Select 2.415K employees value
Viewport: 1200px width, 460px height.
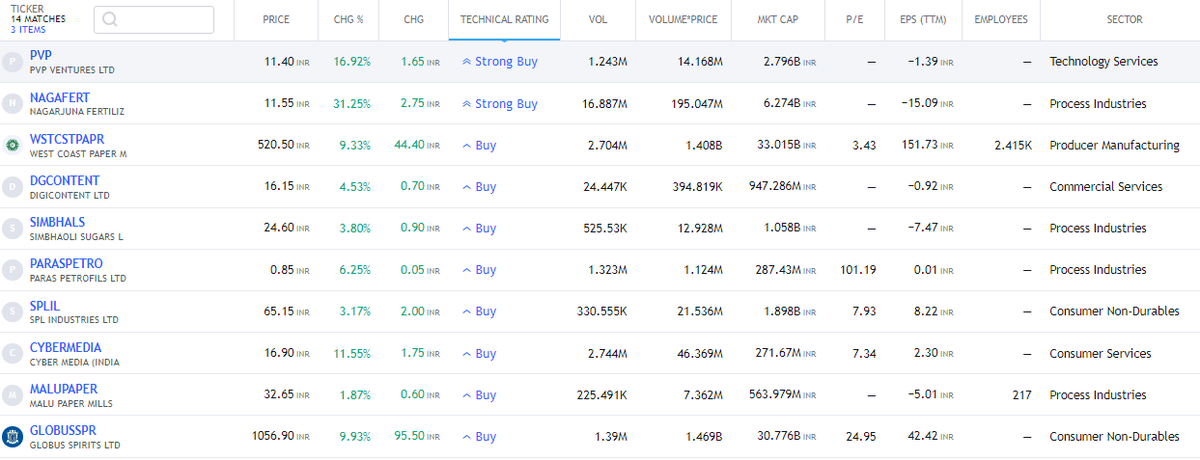[1013, 146]
